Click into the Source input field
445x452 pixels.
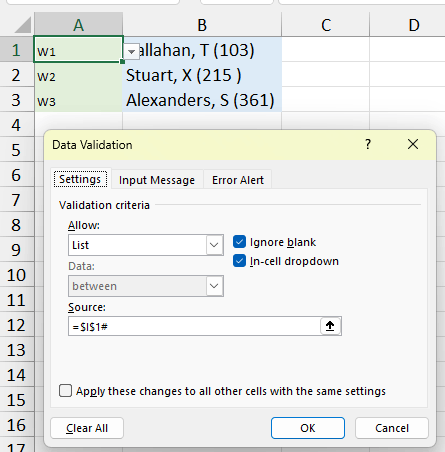click(194, 326)
